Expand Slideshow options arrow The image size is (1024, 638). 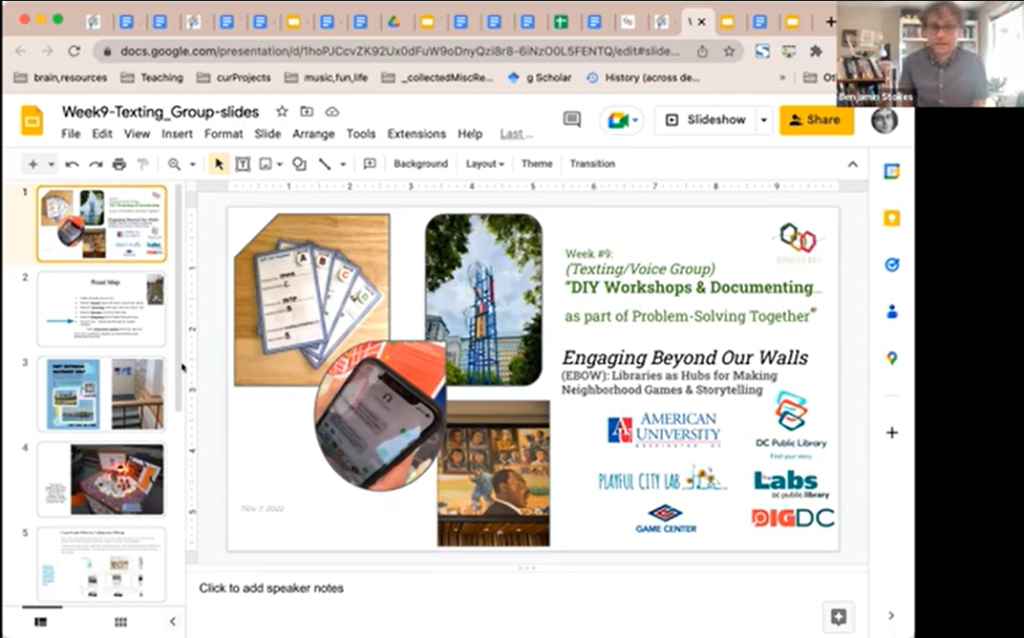coord(764,120)
